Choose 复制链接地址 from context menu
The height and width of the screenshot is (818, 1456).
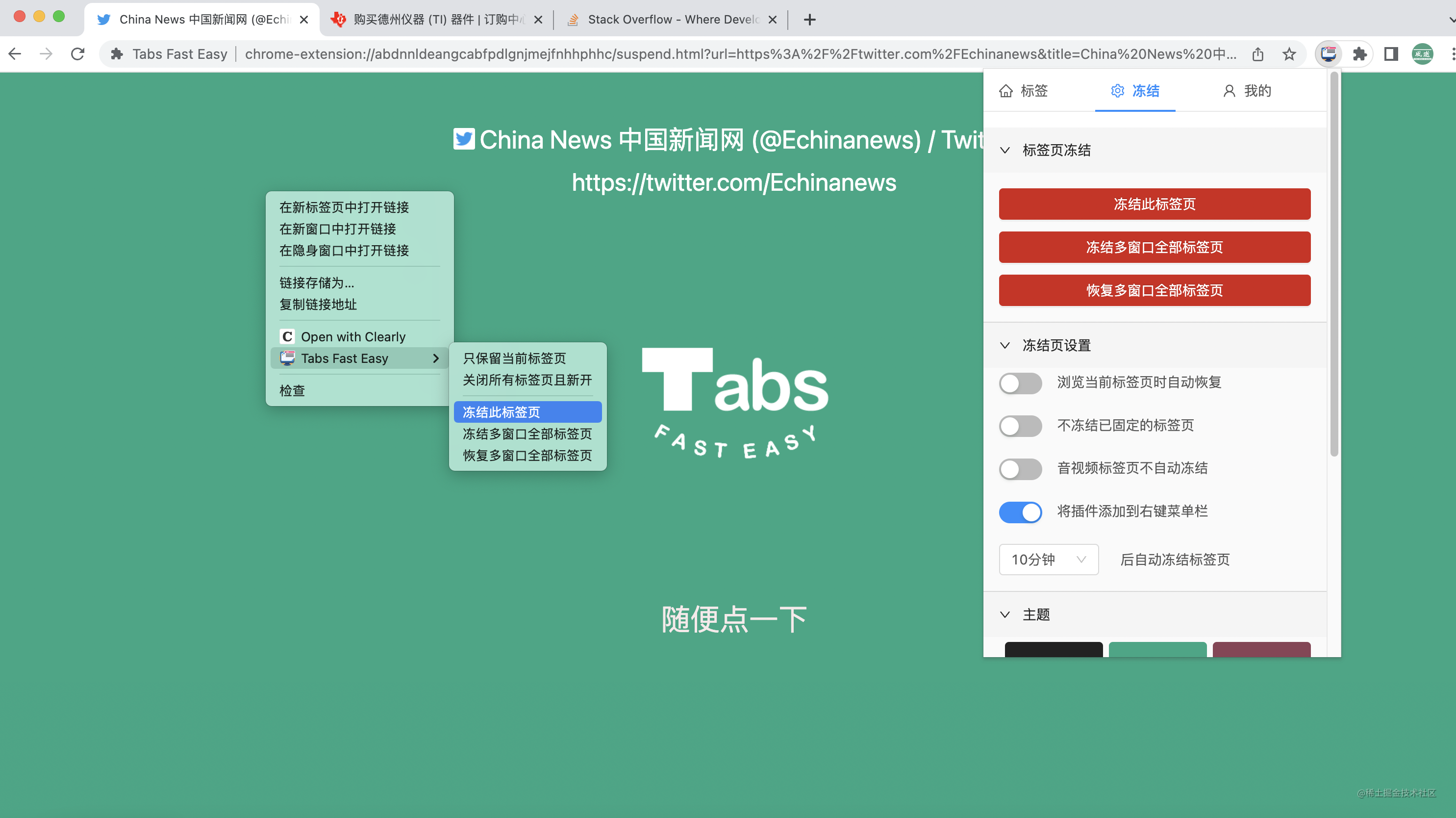[359, 304]
